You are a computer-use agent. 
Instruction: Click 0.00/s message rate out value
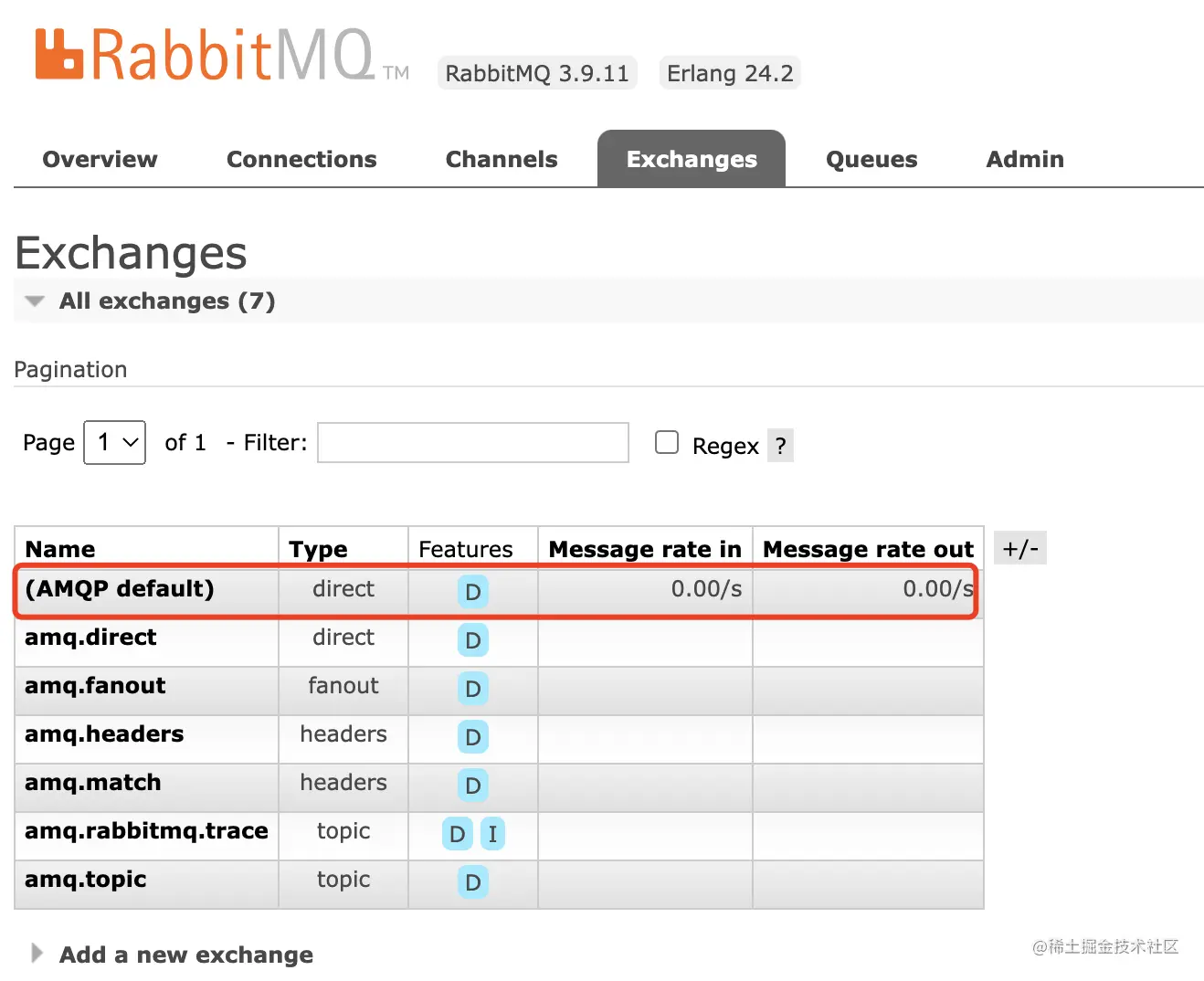(938, 588)
